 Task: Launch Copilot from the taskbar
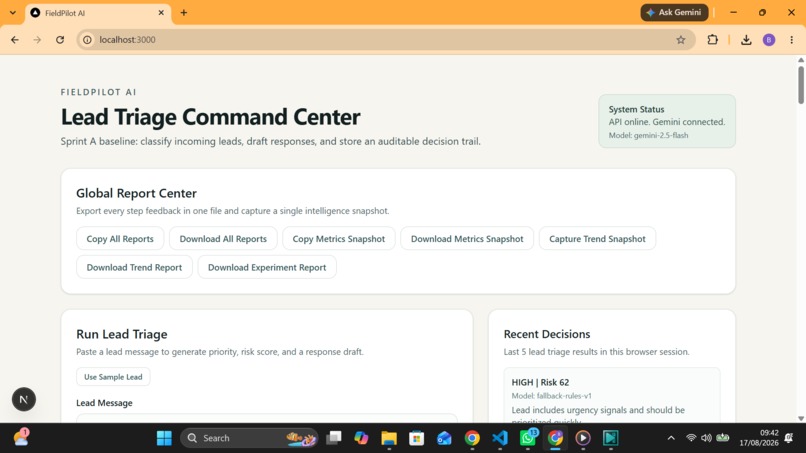[x=361, y=438]
